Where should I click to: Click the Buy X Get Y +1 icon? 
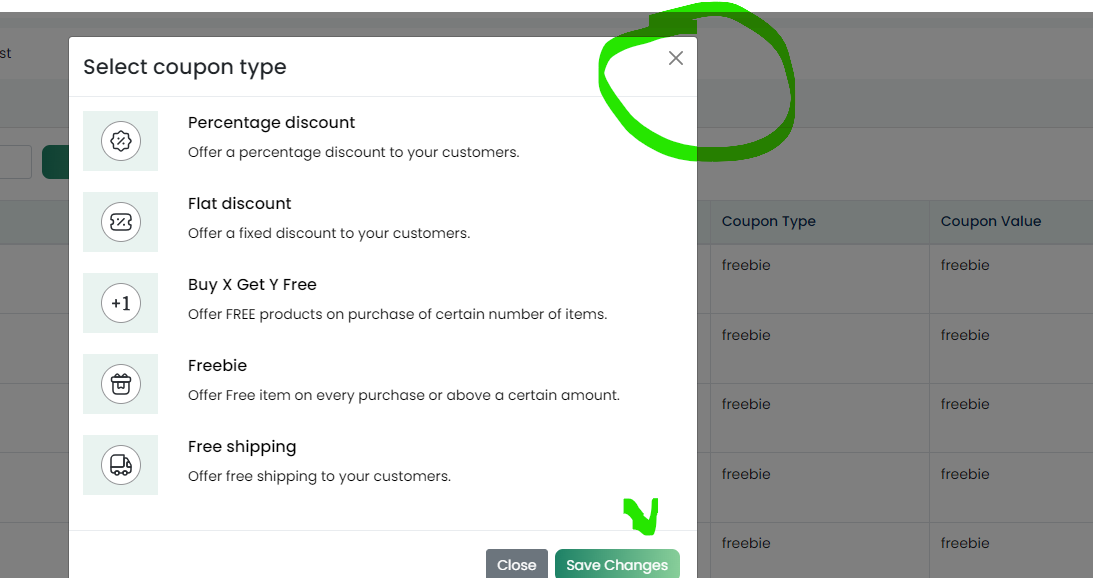(121, 303)
